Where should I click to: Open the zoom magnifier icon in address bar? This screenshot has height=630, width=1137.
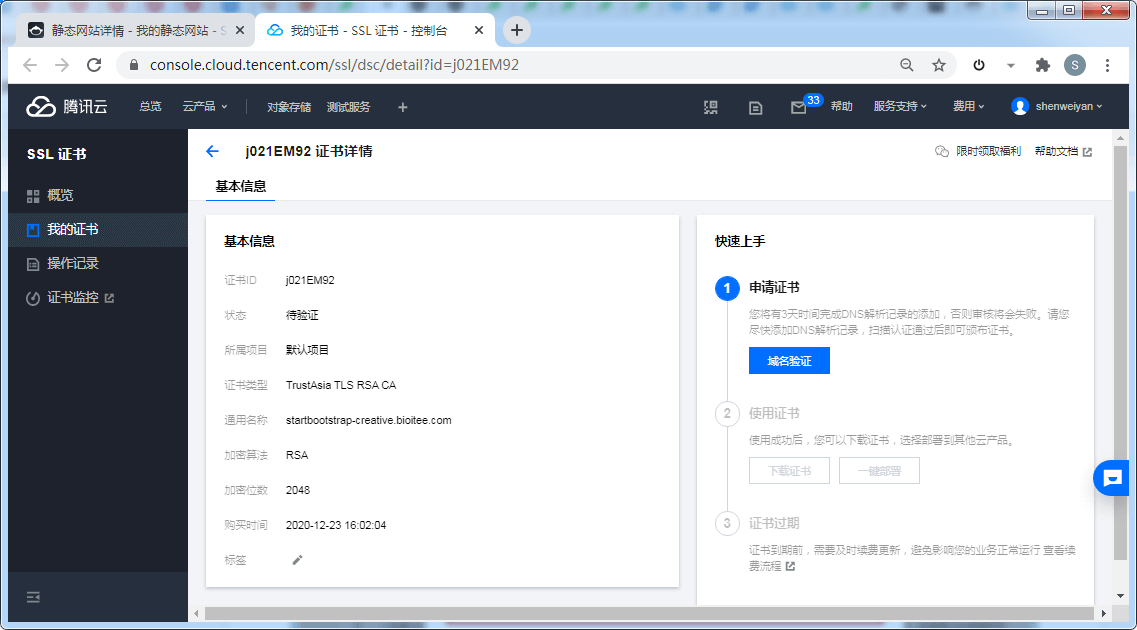[906, 65]
